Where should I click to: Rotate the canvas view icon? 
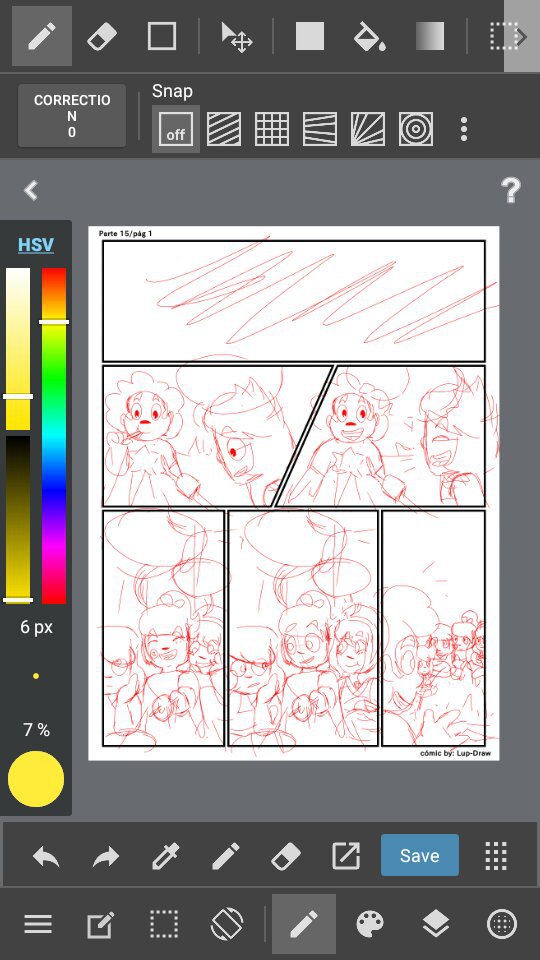click(227, 924)
